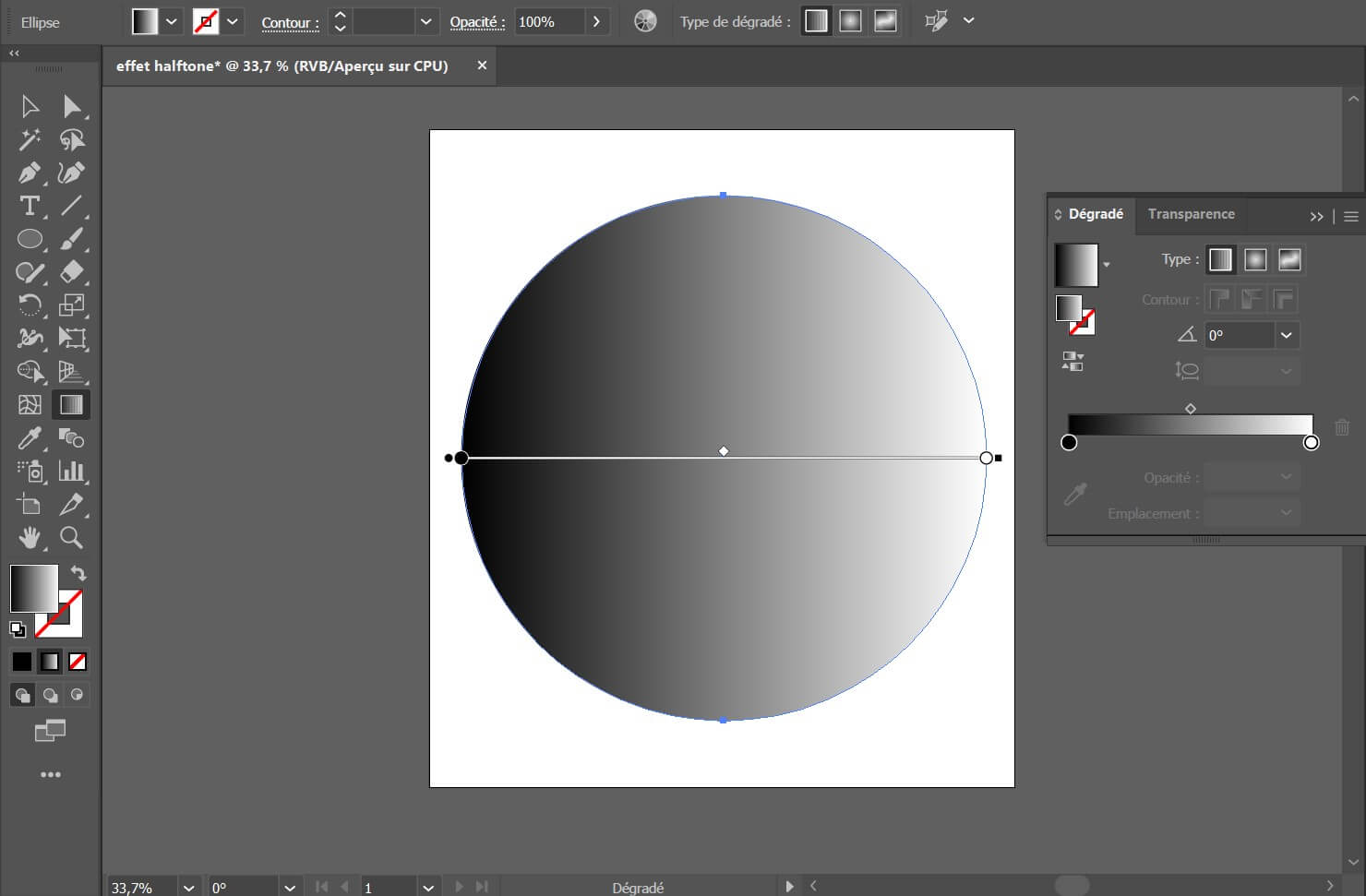The image size is (1366, 896).
Task: Select the Gradient tool in toolbar
Action: point(71,404)
